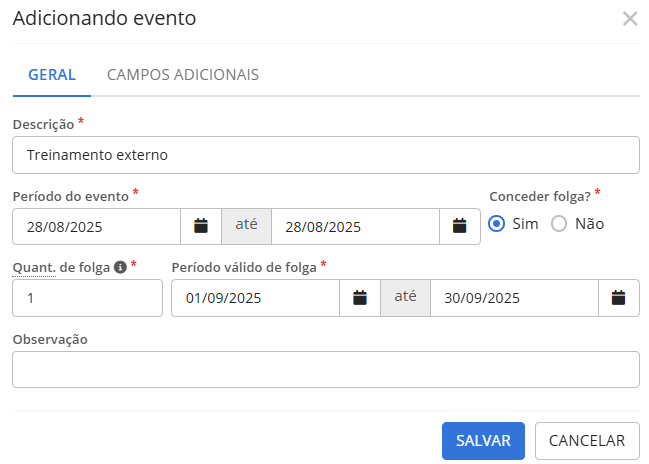Click the CANCELAR button
This screenshot has width=649, height=464.
587,441
